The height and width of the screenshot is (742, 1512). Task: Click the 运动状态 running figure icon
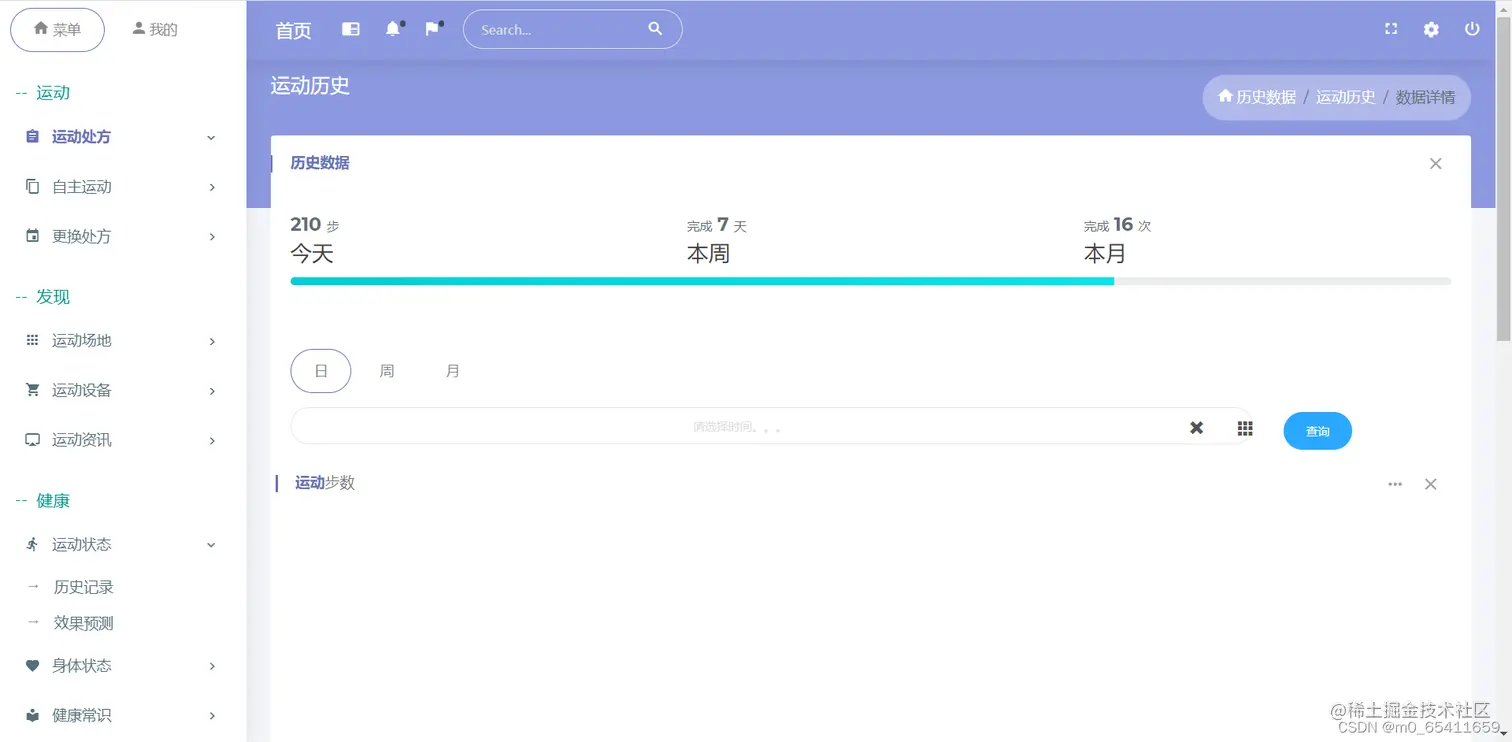[32, 544]
